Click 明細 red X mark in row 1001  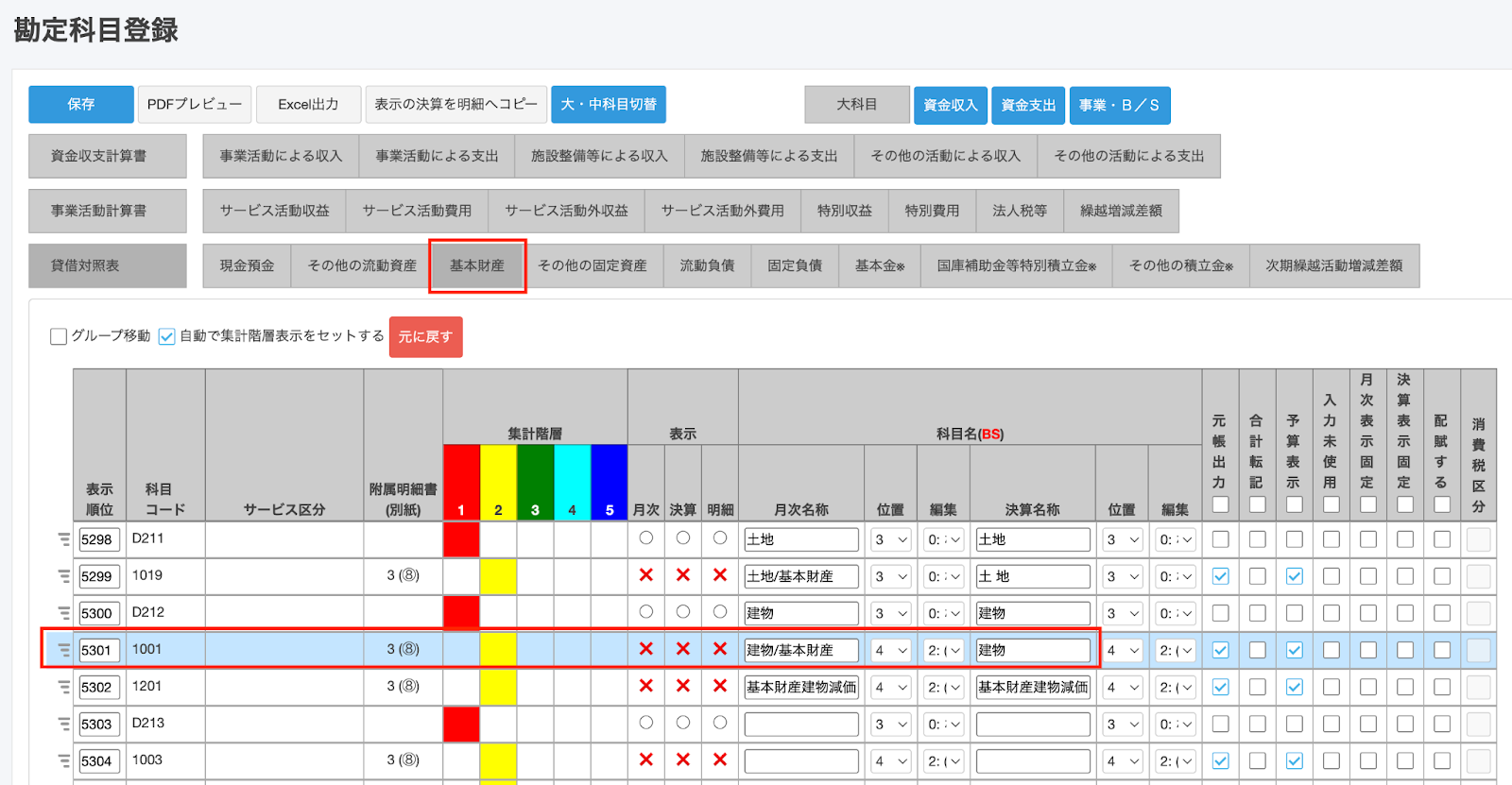click(x=720, y=649)
